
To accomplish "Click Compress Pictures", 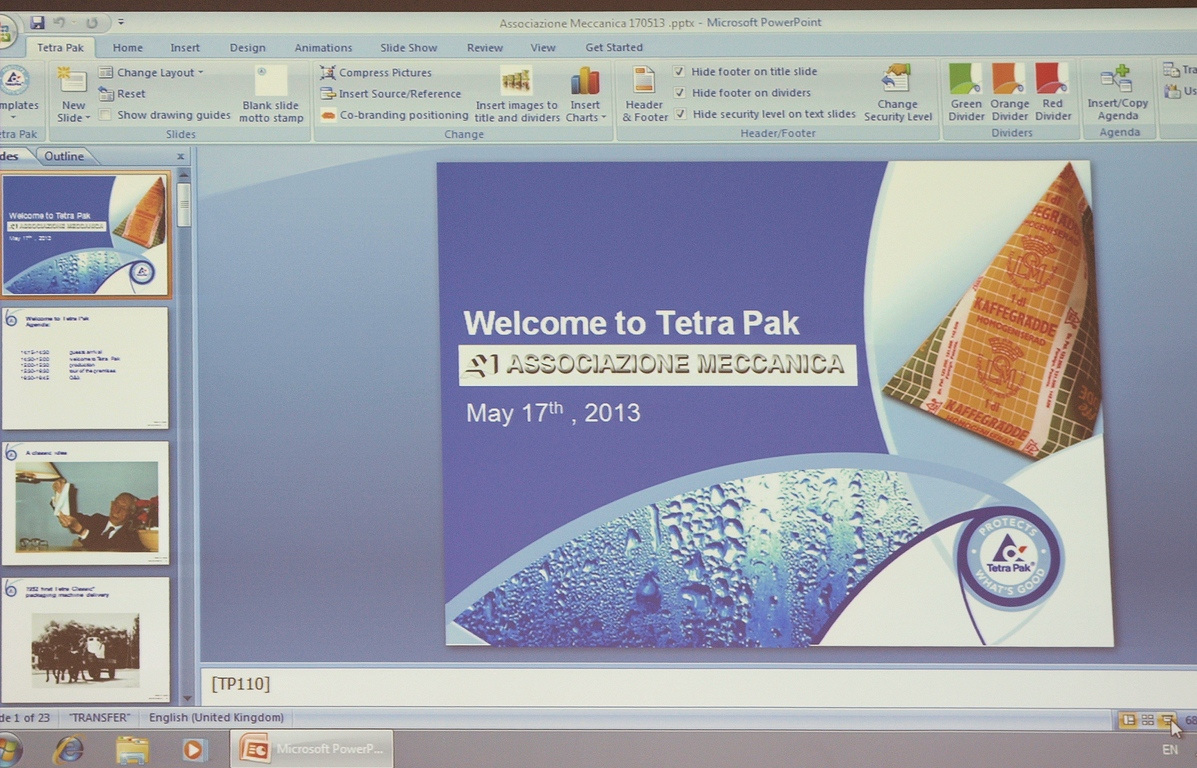I will point(376,73).
